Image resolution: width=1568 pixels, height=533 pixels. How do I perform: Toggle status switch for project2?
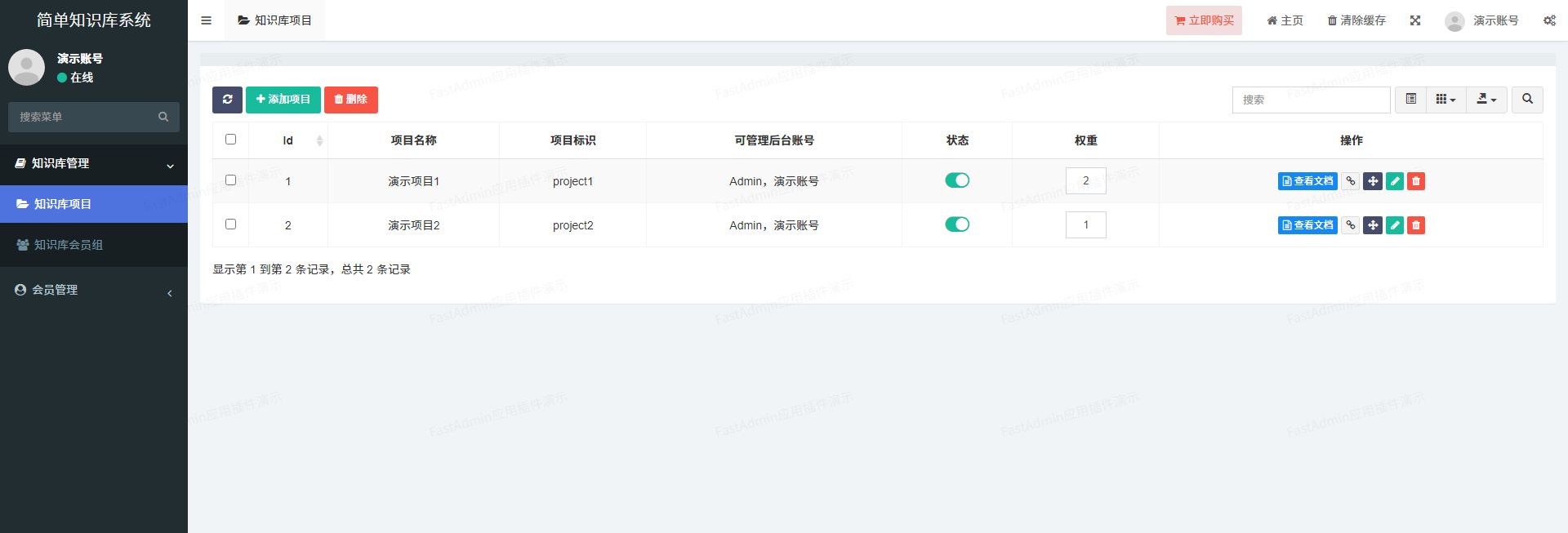pyautogui.click(x=957, y=224)
